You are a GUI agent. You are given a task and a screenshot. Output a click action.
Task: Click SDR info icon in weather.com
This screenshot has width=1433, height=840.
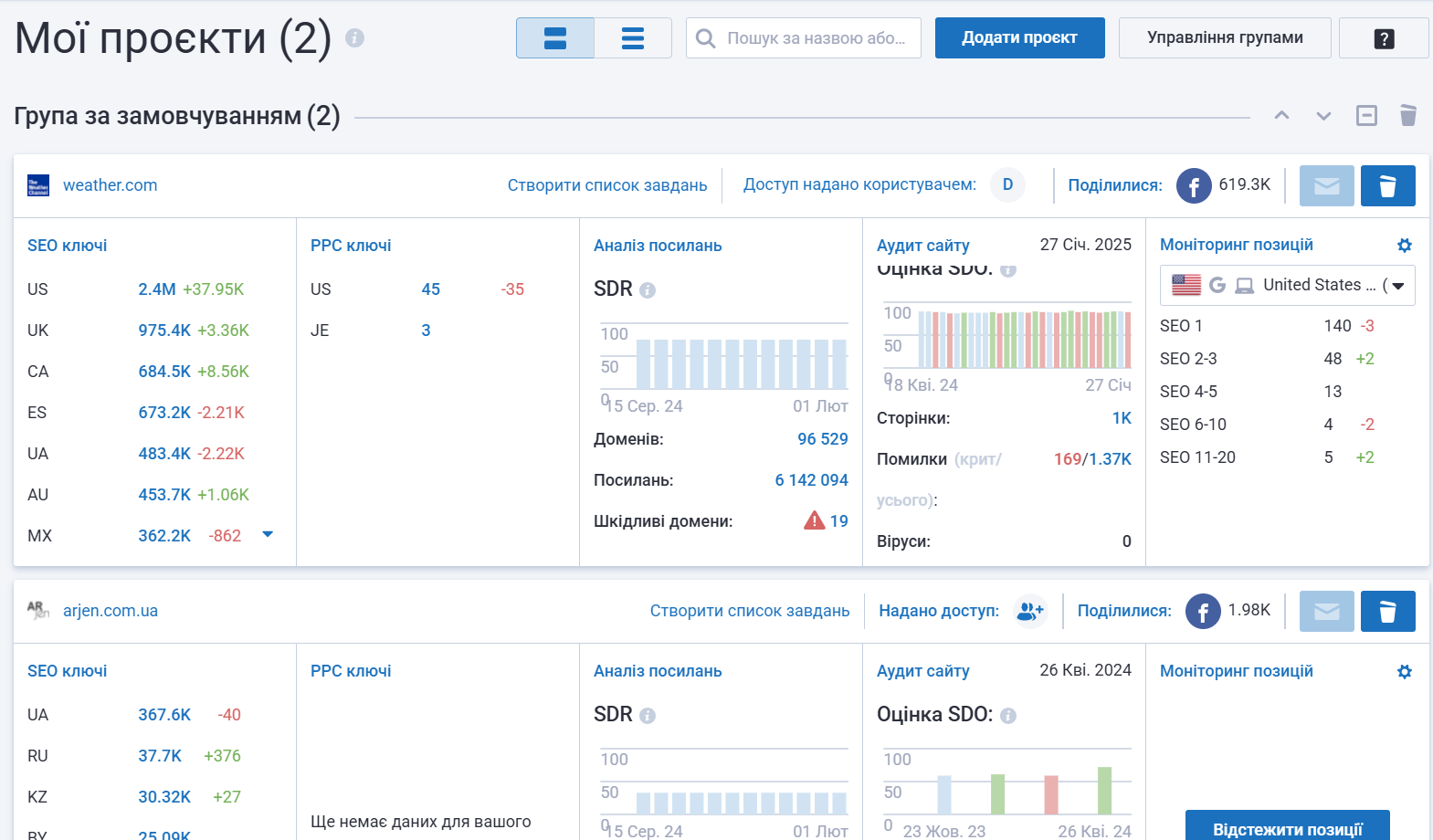click(648, 290)
